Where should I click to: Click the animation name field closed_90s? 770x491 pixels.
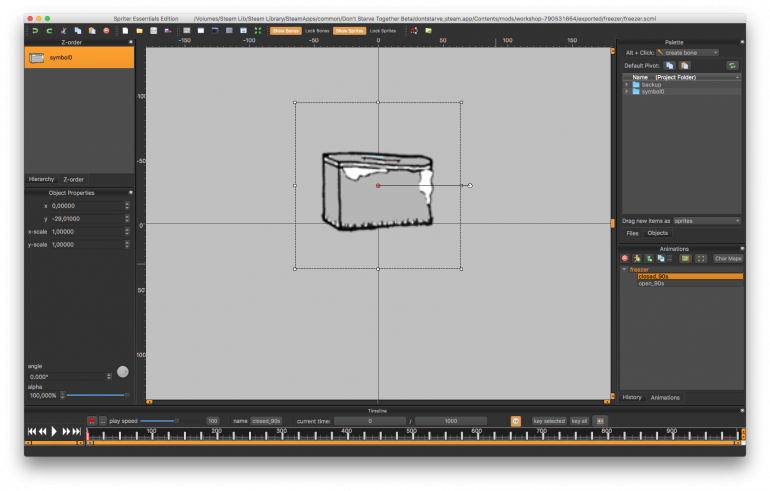[266, 421]
